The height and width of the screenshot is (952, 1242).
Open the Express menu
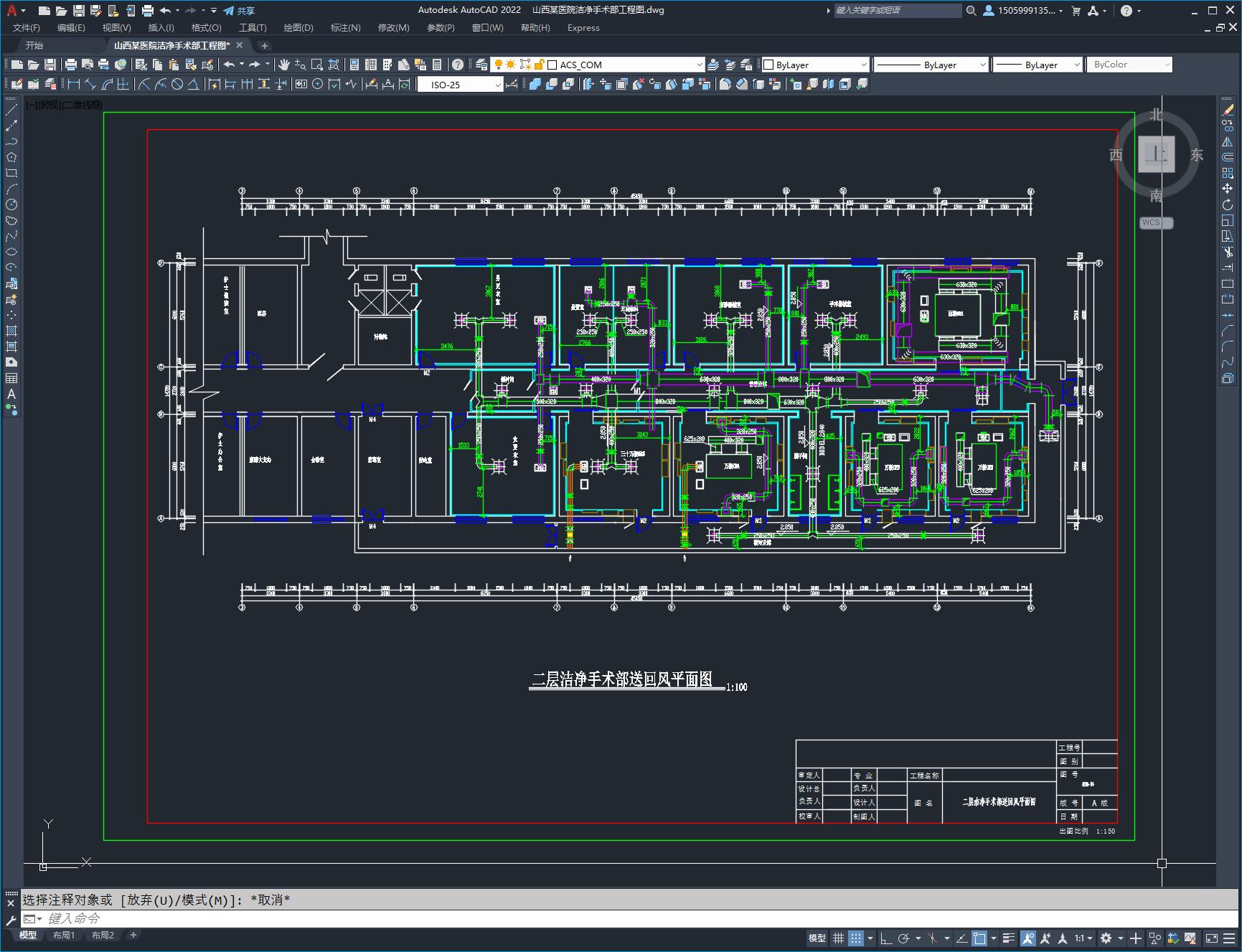[x=583, y=28]
